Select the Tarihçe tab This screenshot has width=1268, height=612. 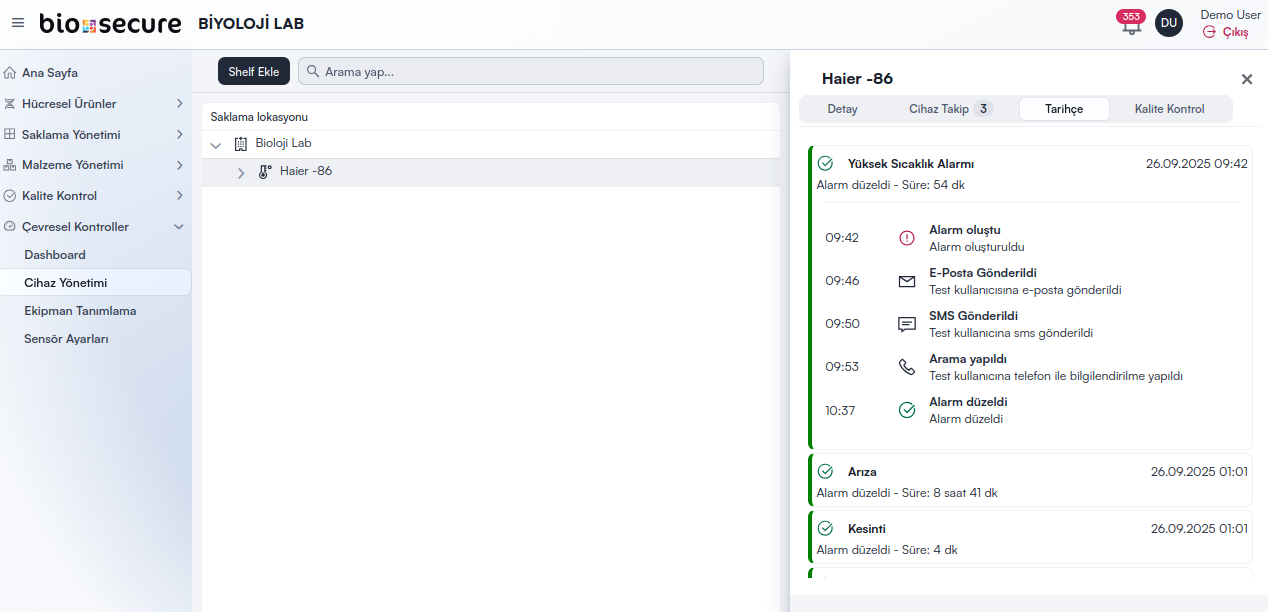(1064, 109)
